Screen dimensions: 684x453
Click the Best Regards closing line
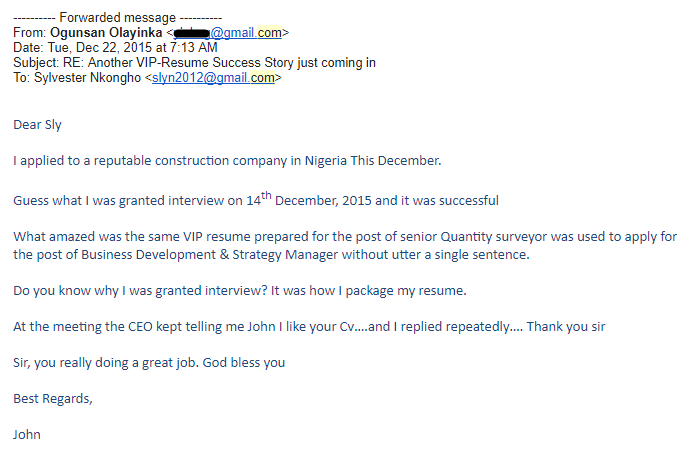[x=53, y=399]
